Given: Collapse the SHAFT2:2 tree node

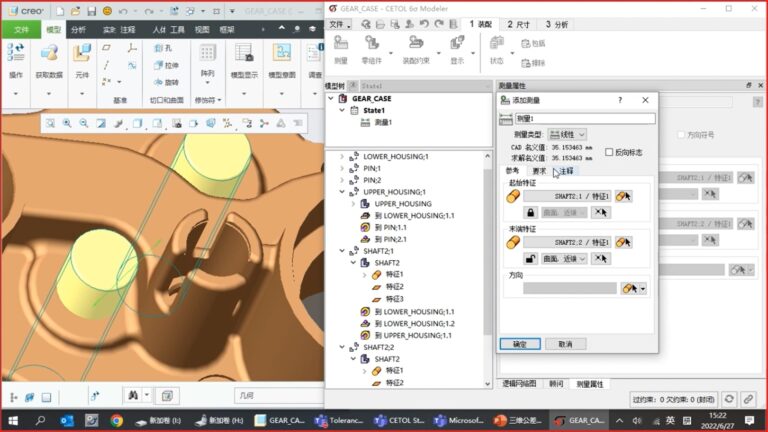Looking at the screenshot, I should point(342,347).
